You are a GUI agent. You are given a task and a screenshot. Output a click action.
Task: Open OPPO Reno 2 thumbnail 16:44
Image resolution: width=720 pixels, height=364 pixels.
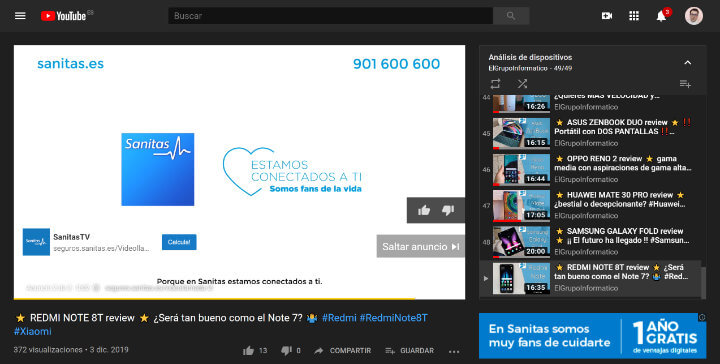pyautogui.click(x=521, y=169)
